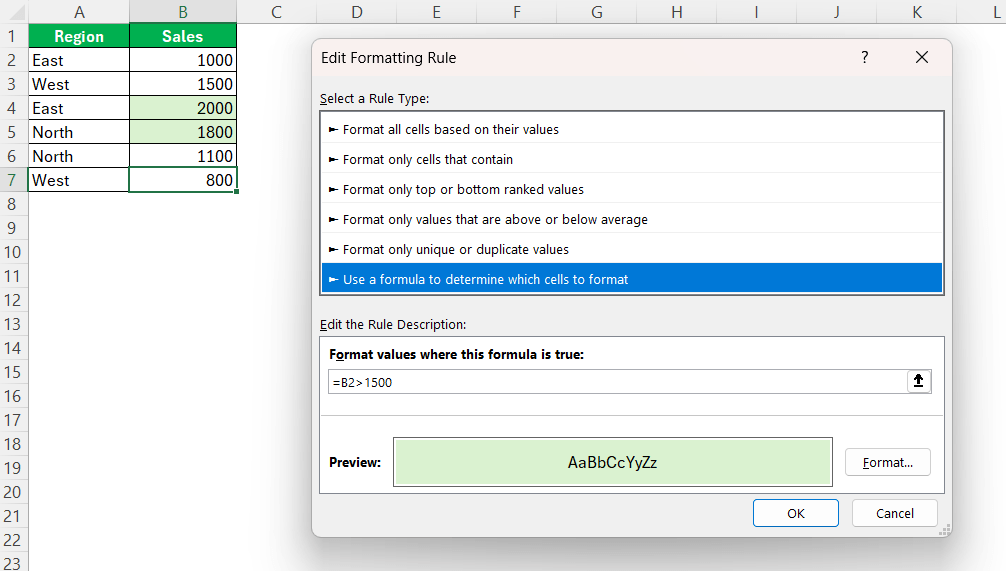Pick 'Format only values that are above or below average'
Screen dimensions: 1006x571
[494, 219]
